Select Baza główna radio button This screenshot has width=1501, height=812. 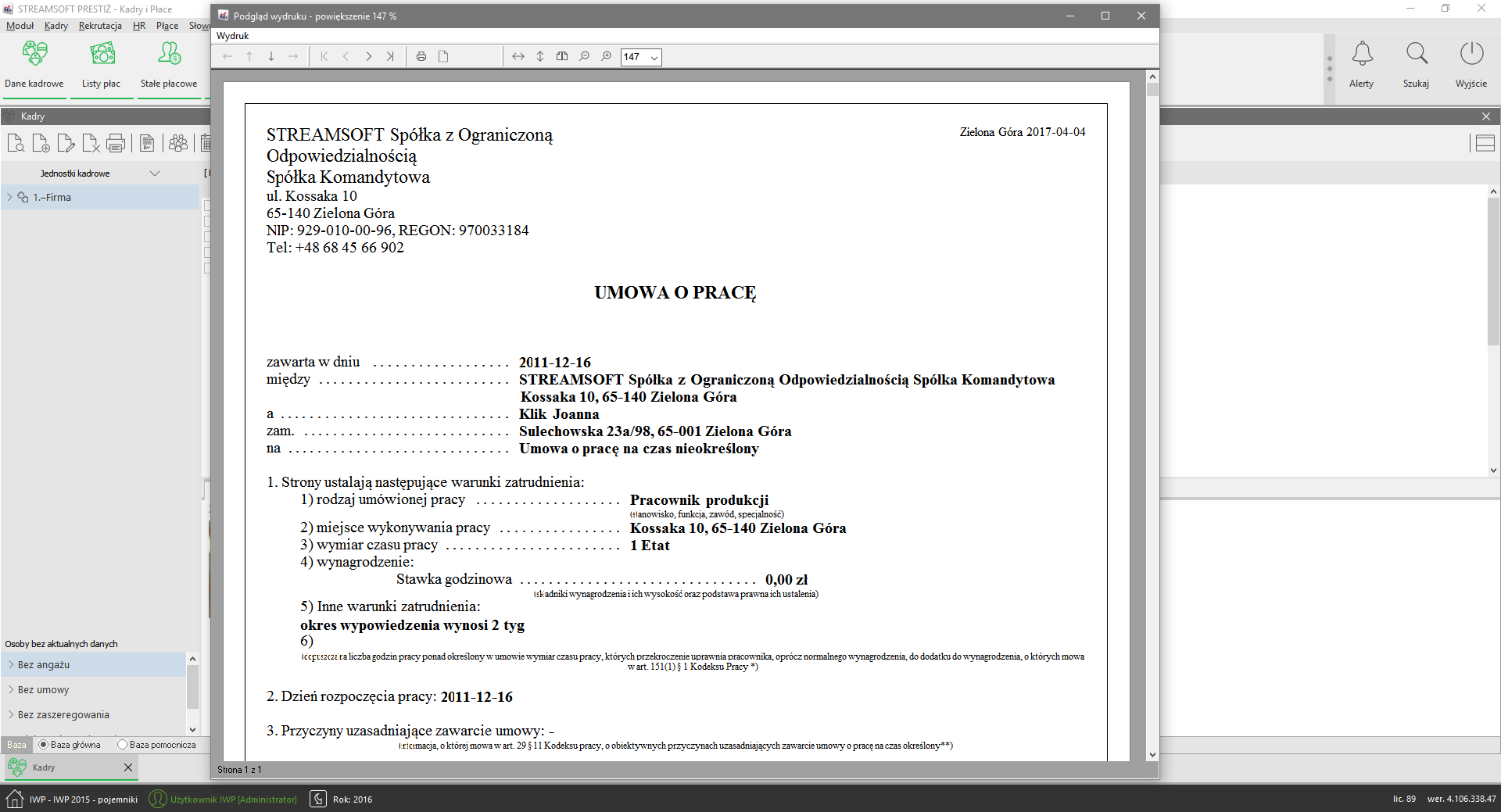point(44,745)
